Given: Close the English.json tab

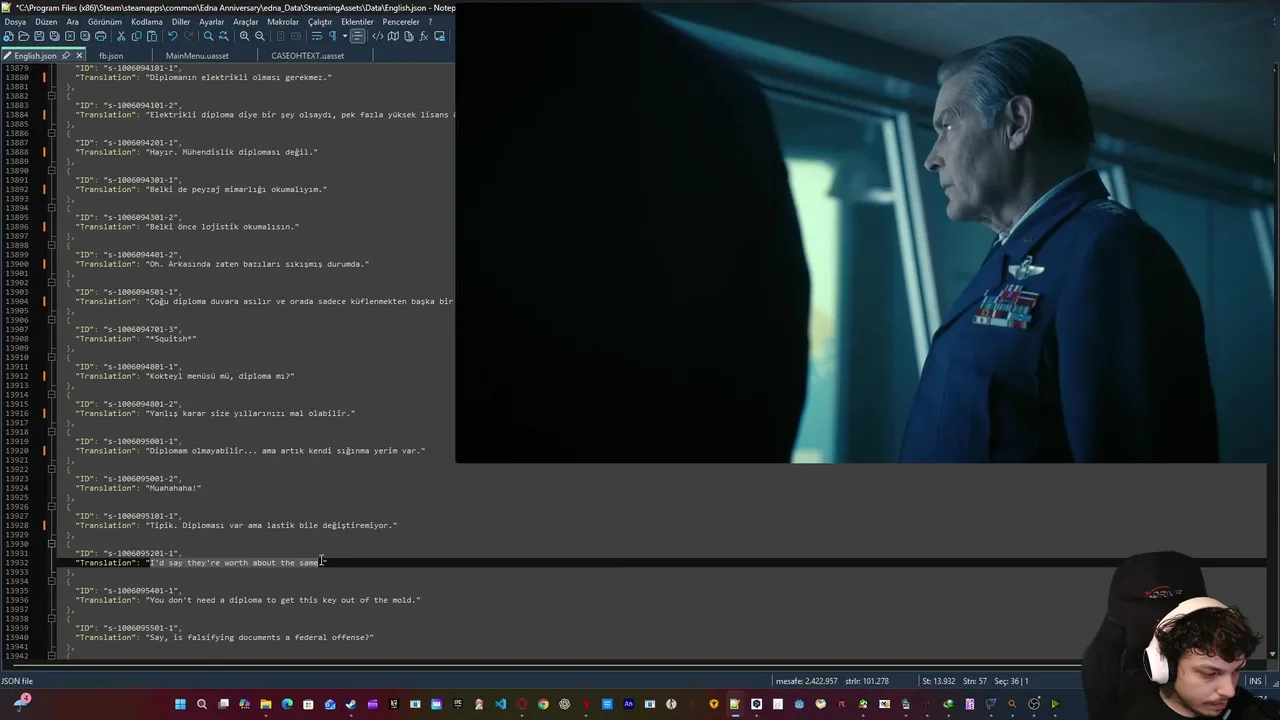Looking at the screenshot, I should (x=80, y=56).
